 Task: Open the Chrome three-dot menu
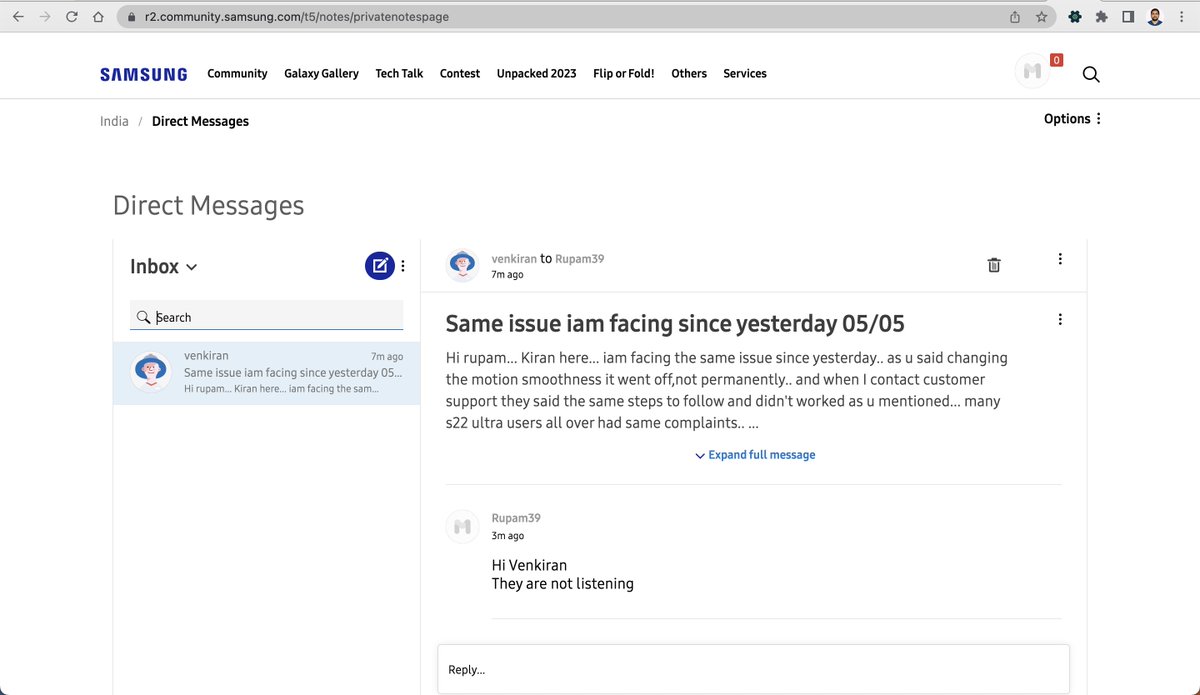1182,17
